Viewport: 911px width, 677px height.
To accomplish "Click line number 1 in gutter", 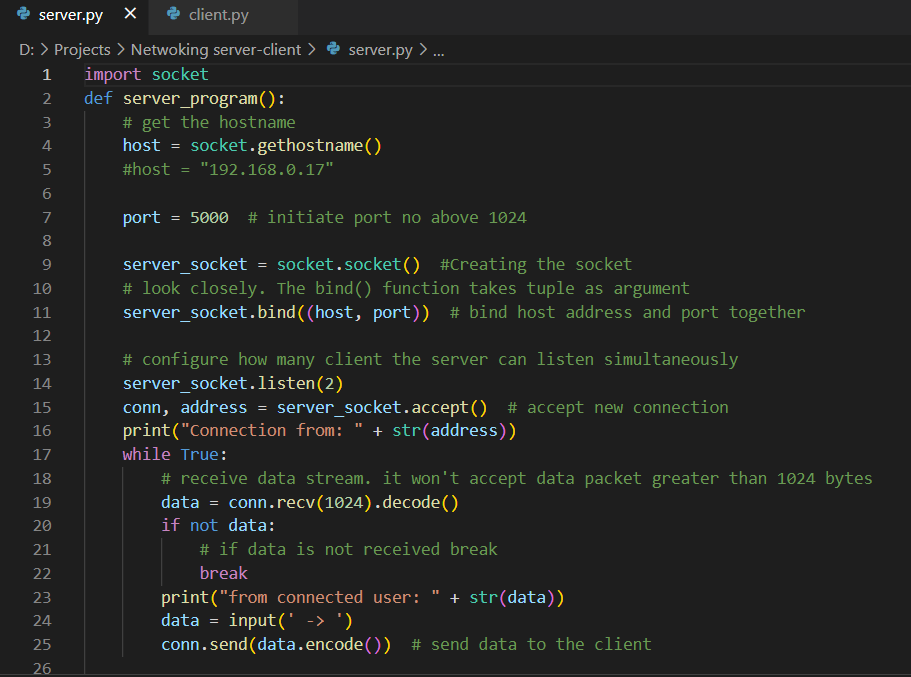I will click(x=46, y=75).
